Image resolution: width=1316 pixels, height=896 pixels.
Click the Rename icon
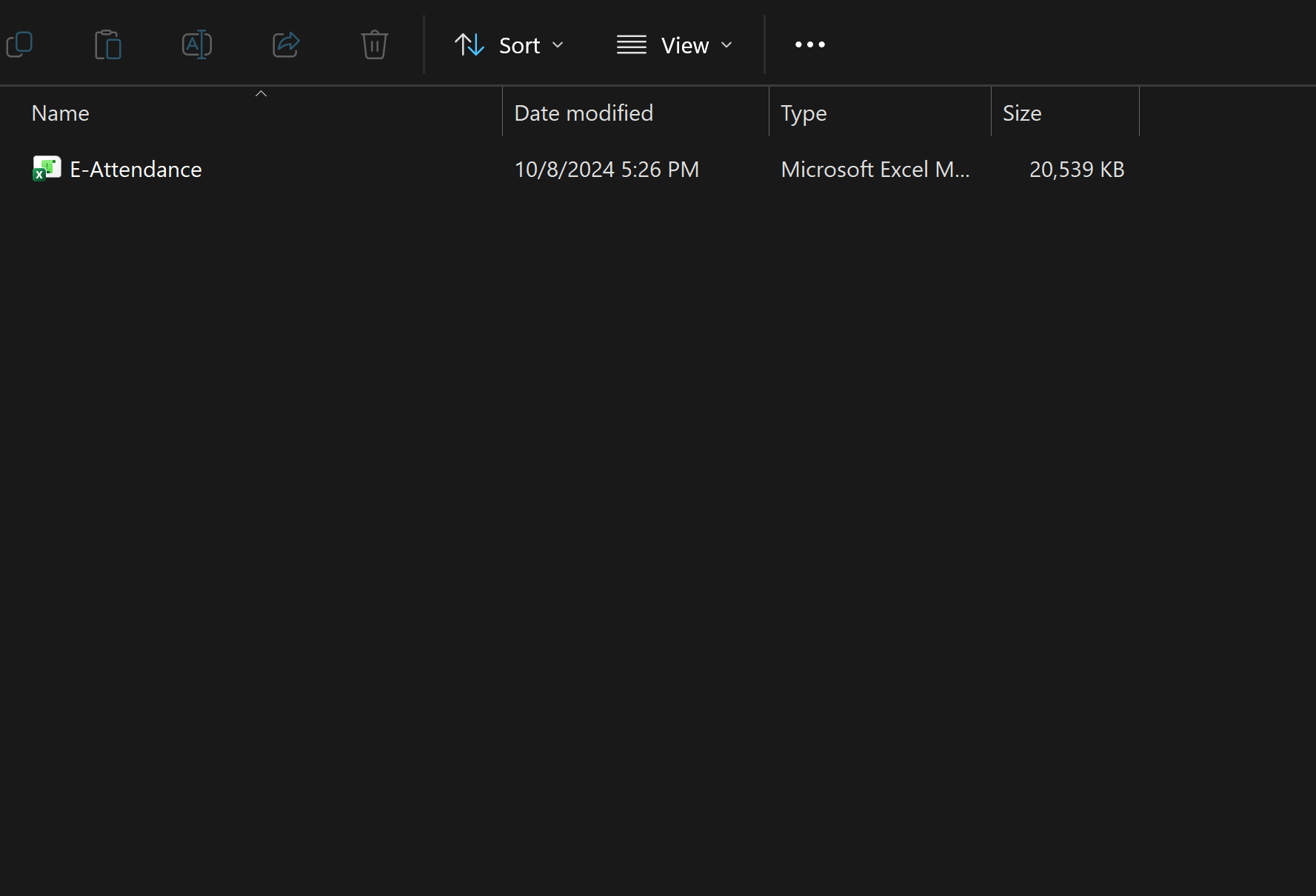[197, 44]
